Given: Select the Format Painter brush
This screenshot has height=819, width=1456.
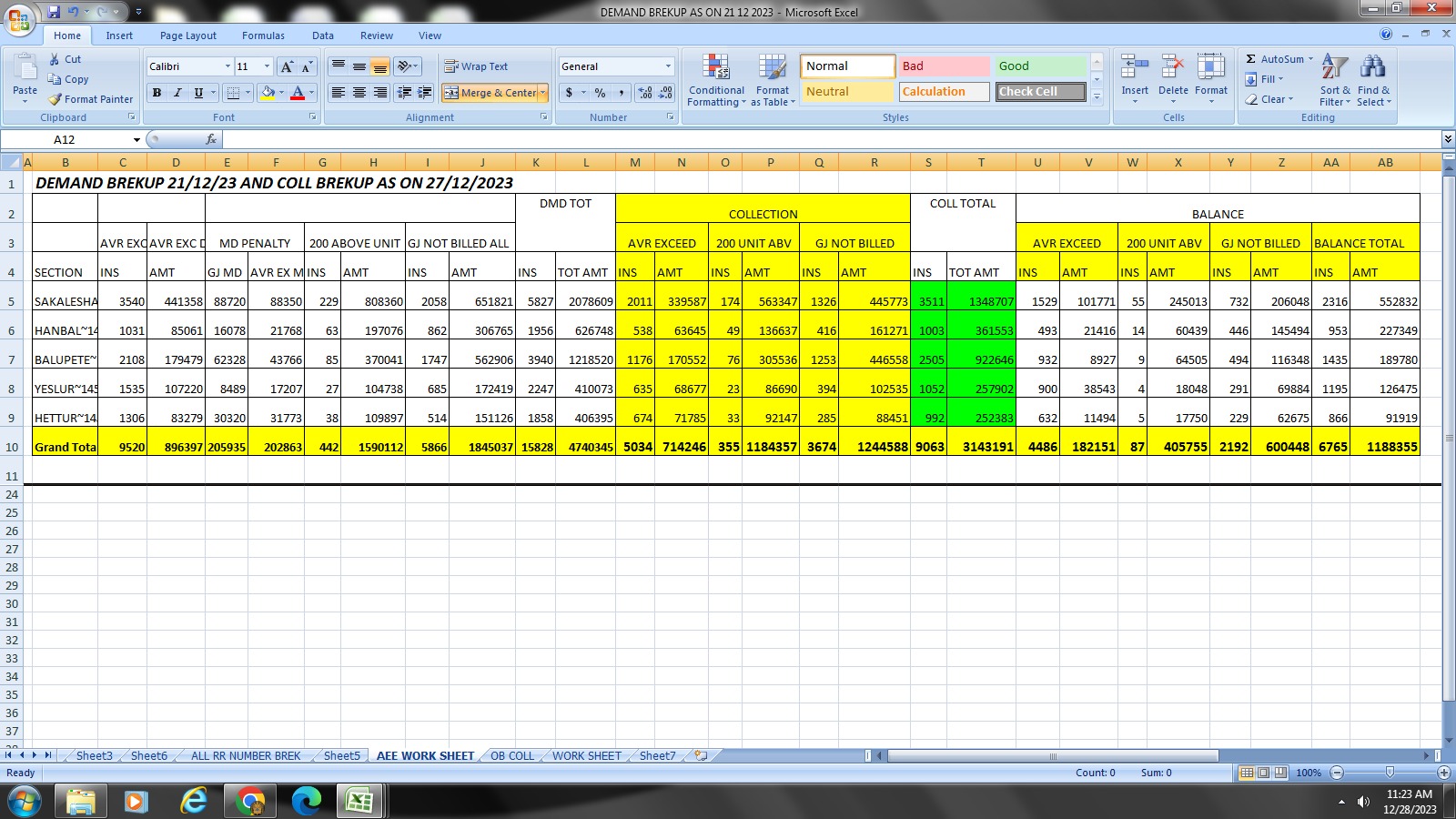Looking at the screenshot, I should [55, 99].
